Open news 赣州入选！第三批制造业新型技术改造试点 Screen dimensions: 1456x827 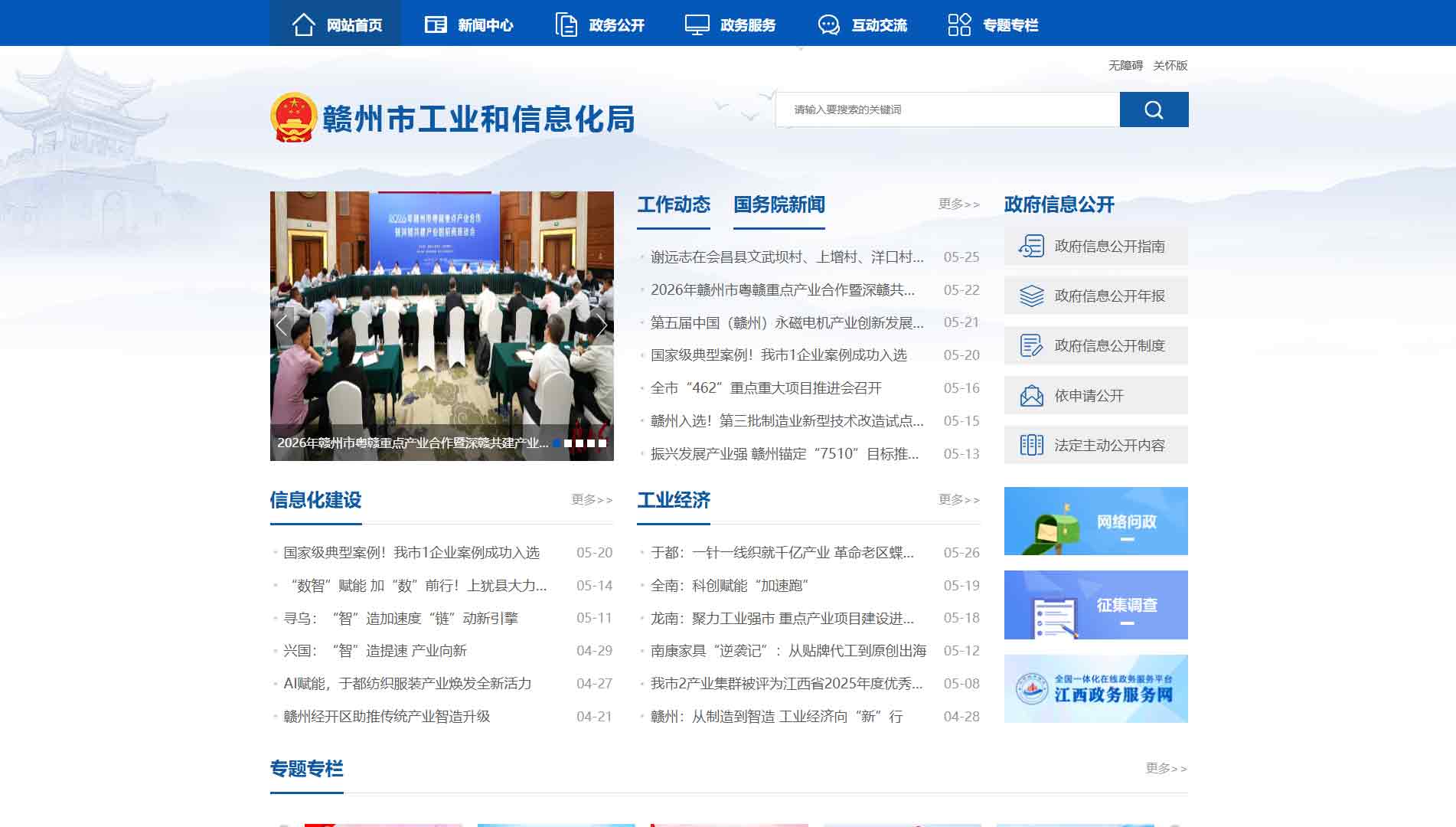coord(787,421)
